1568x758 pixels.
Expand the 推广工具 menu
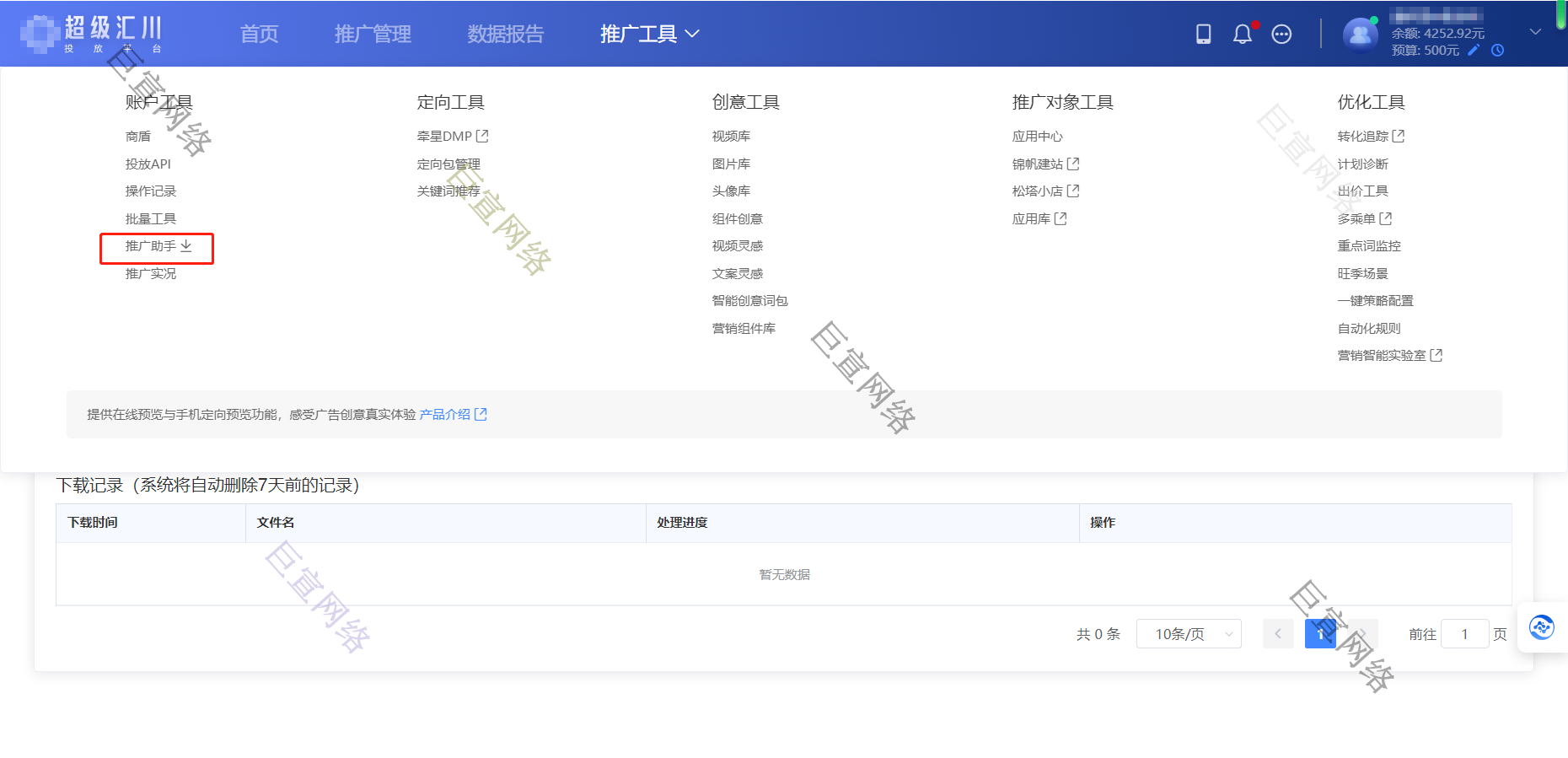(649, 34)
